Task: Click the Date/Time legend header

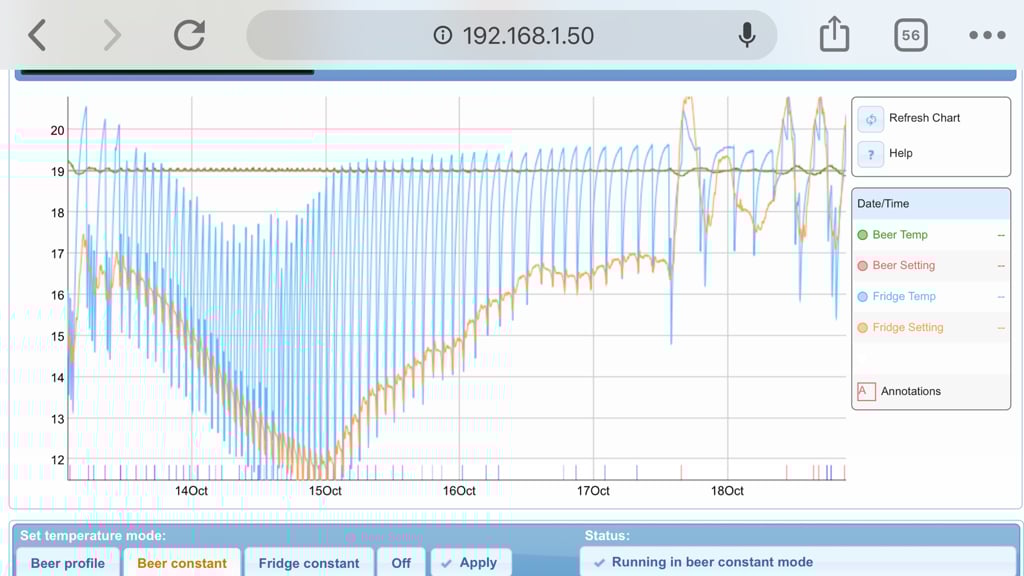Action: pos(931,204)
